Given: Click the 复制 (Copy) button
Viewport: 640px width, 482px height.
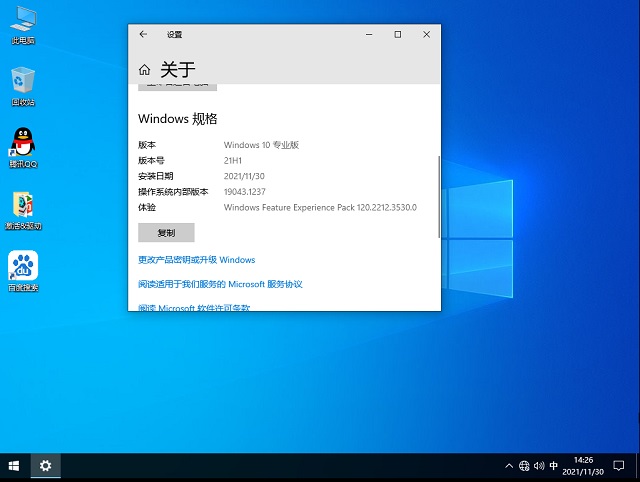Looking at the screenshot, I should [x=166, y=232].
